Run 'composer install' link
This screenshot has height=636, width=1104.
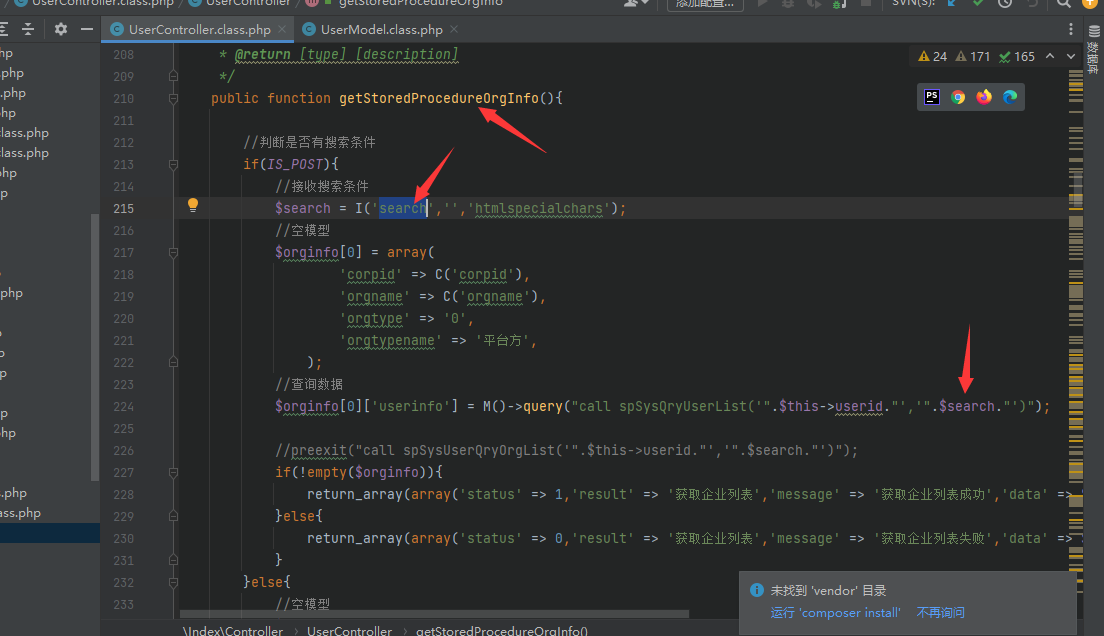(835, 613)
